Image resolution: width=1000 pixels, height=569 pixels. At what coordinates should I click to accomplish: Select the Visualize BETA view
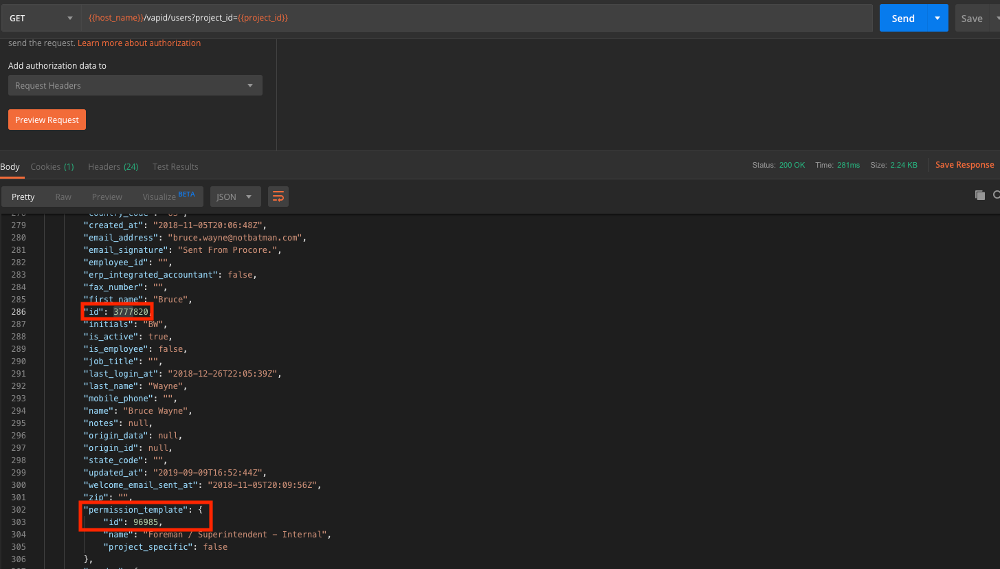click(x=168, y=196)
